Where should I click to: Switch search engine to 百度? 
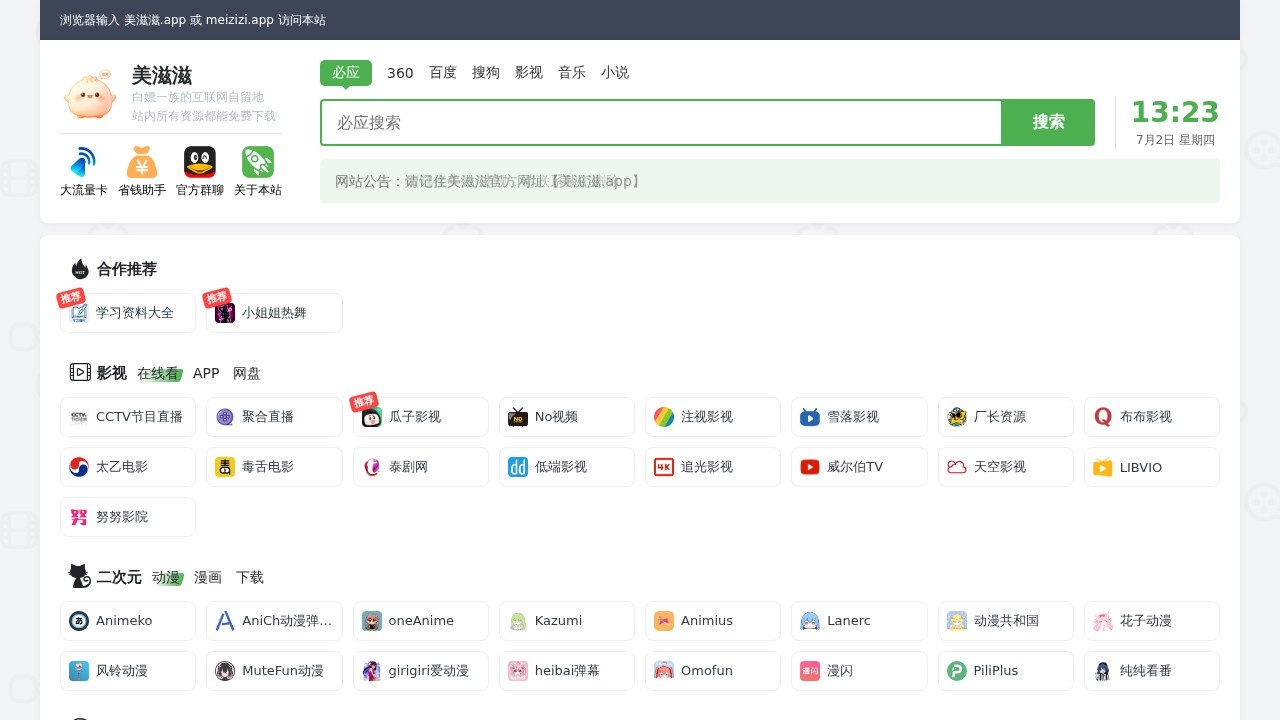tap(443, 73)
